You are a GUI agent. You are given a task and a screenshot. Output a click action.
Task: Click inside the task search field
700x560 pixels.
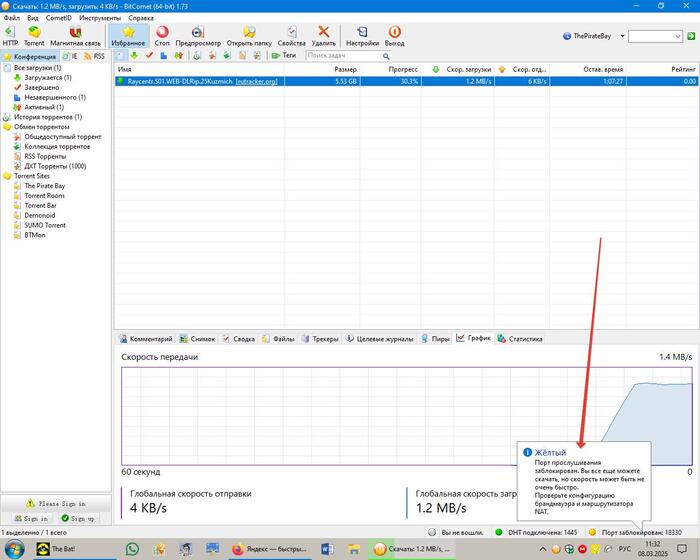(x=345, y=55)
